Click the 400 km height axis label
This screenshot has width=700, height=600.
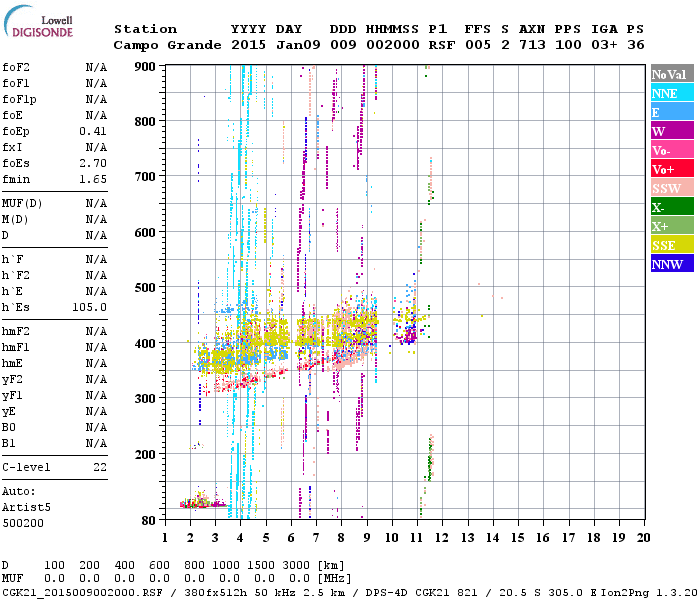point(145,343)
